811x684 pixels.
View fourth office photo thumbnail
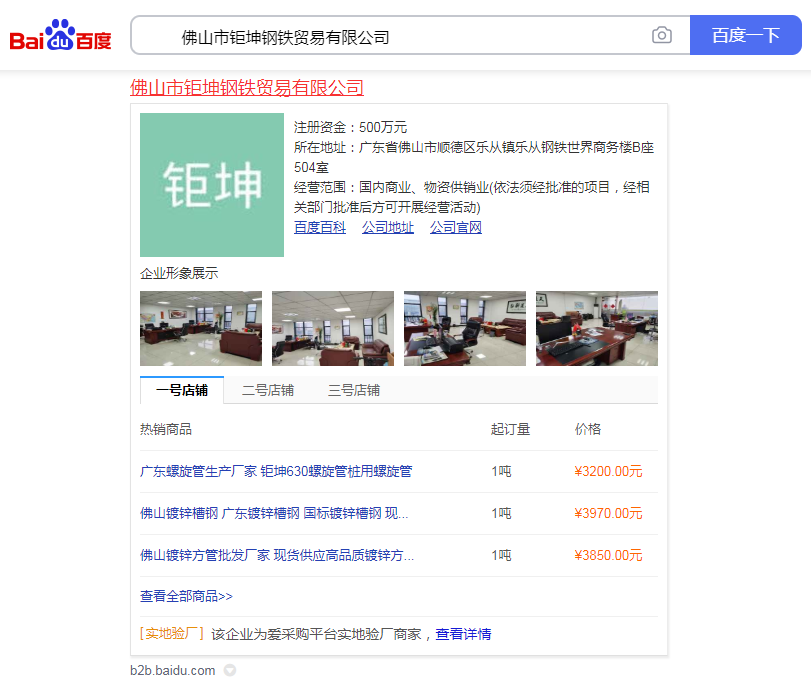point(596,328)
